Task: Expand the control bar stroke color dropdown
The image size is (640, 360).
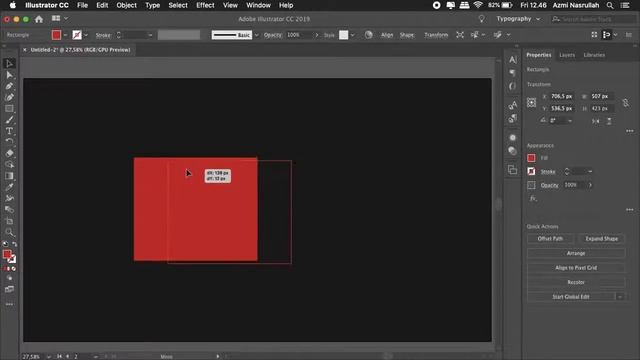Action: (86, 35)
